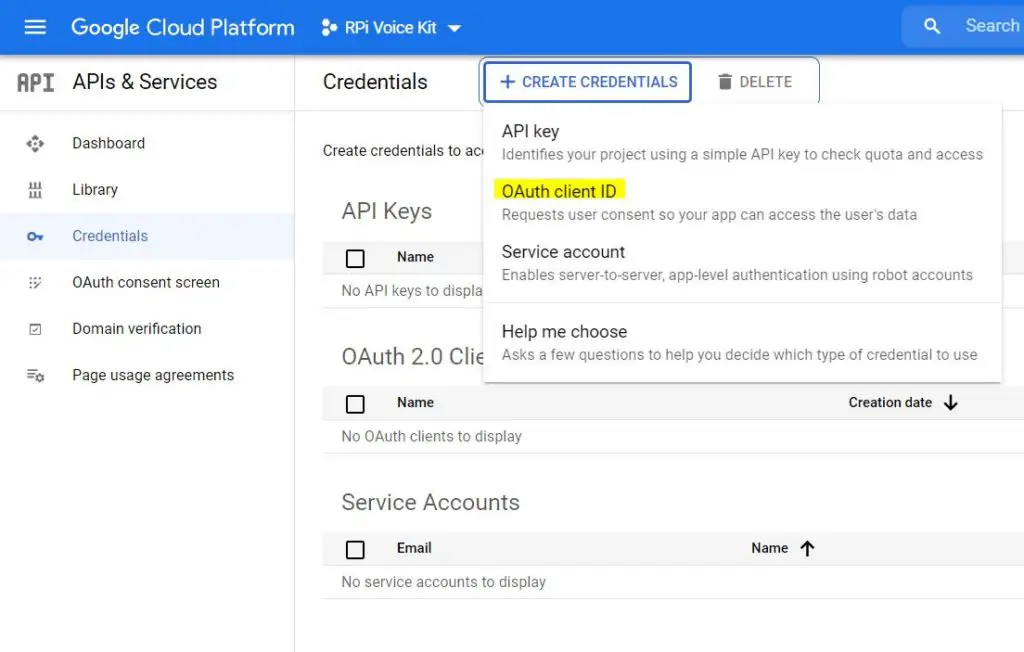Image resolution: width=1024 pixels, height=652 pixels.
Task: Click the CREATE CREDENTIALS button
Action: coord(587,82)
